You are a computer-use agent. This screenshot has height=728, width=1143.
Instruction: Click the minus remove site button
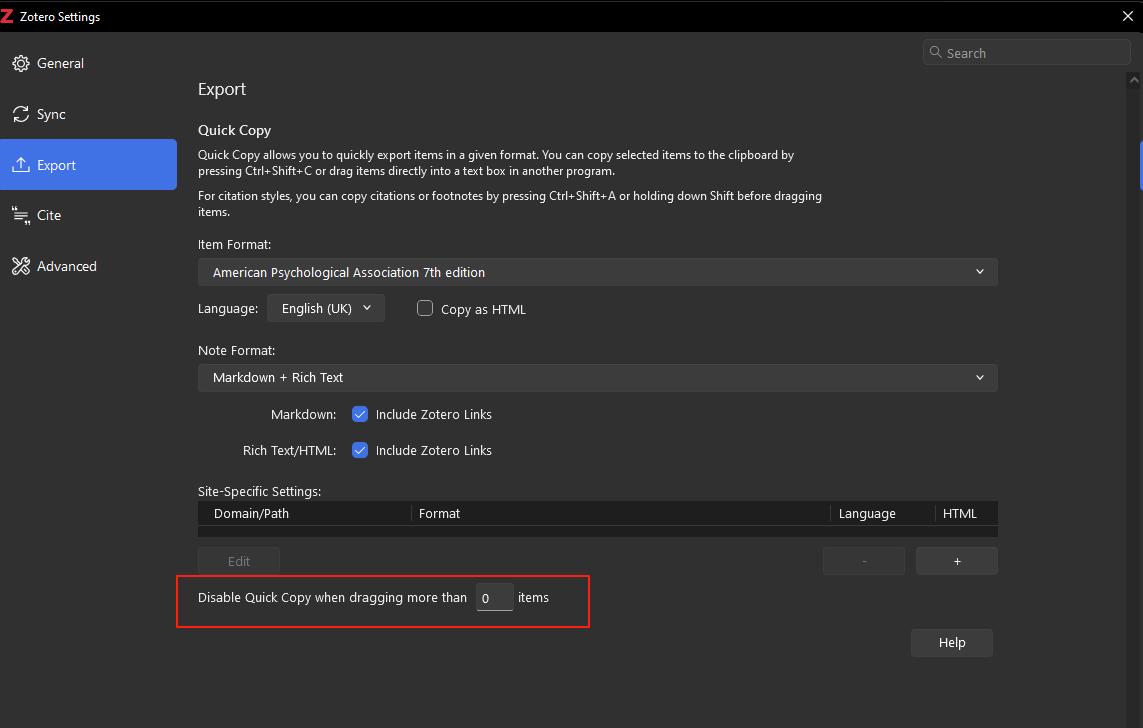coord(864,561)
